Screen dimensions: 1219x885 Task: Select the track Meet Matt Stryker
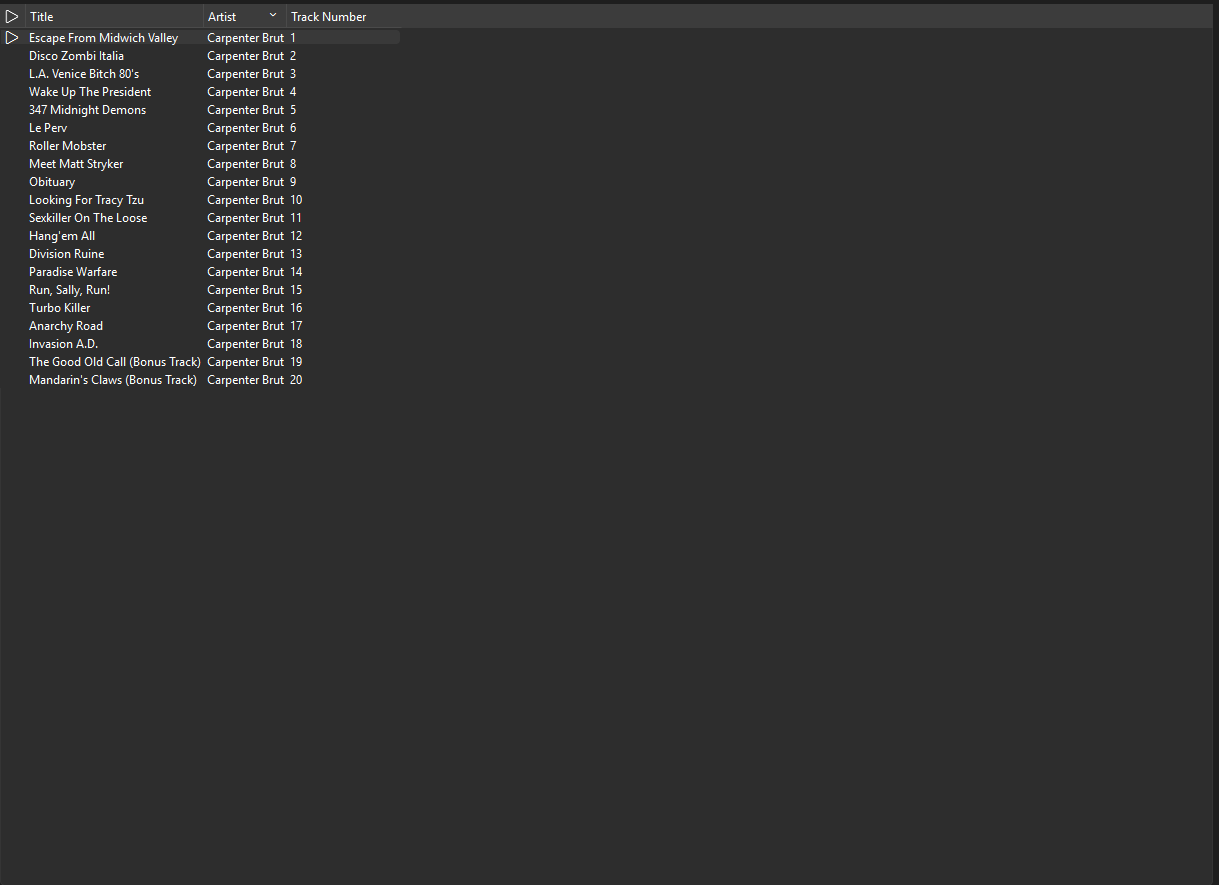click(76, 164)
